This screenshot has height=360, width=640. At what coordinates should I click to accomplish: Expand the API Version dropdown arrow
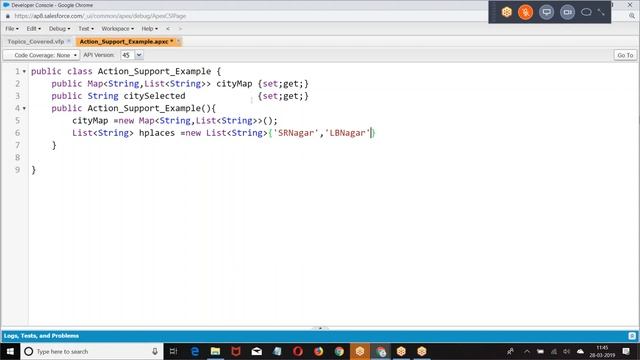[139, 55]
